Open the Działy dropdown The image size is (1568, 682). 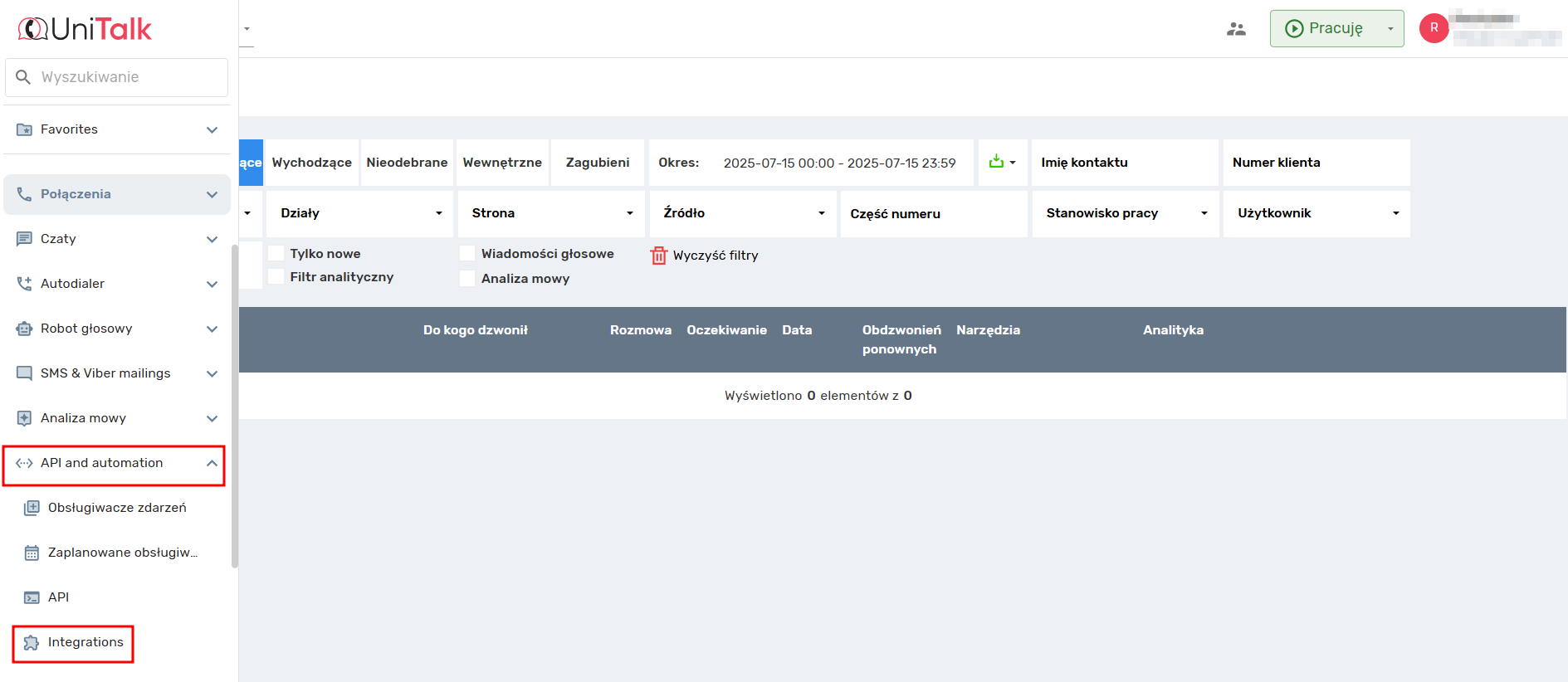[x=360, y=213]
